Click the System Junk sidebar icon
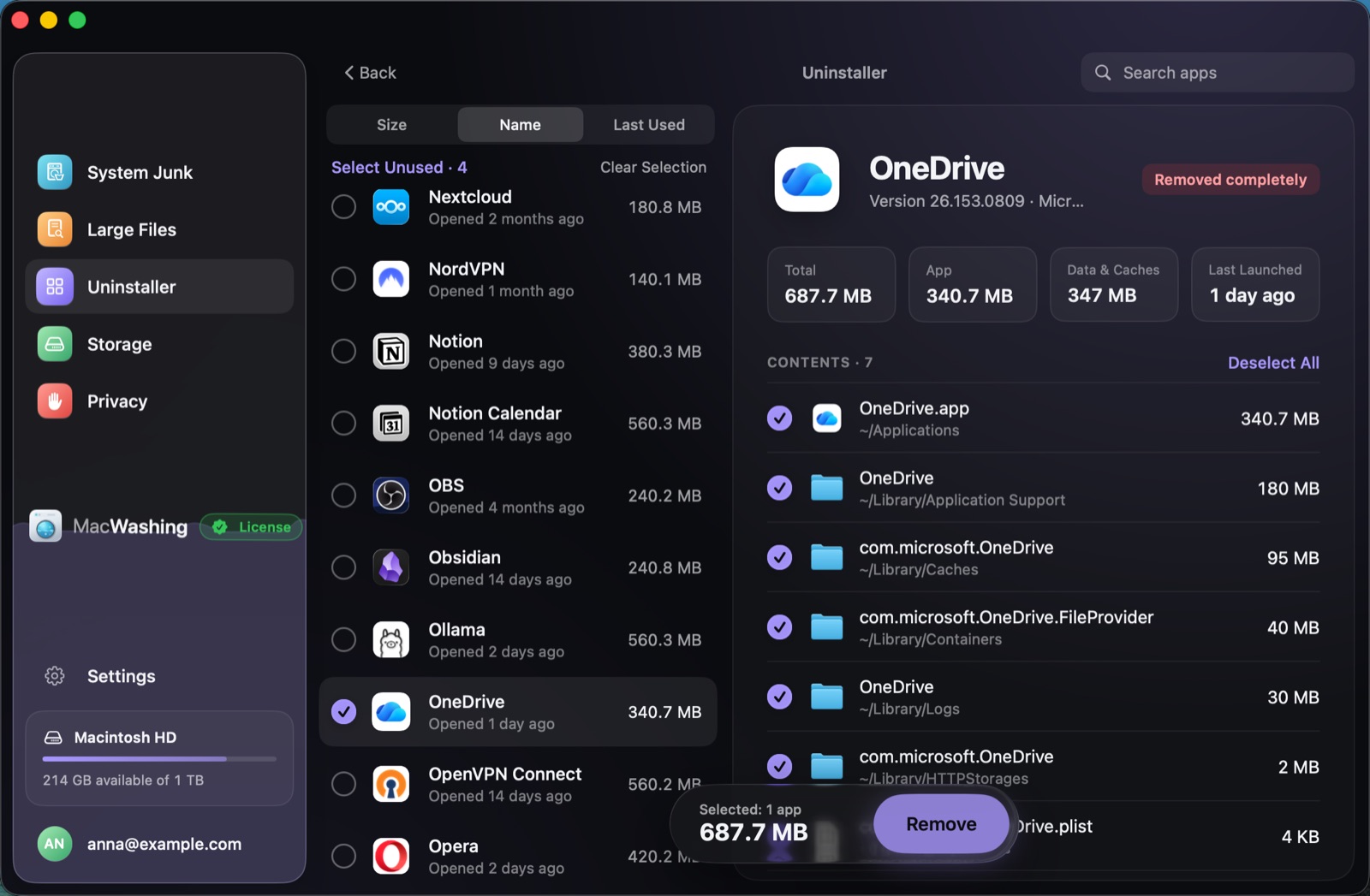Viewport: 1370px width, 896px height. pos(55,172)
